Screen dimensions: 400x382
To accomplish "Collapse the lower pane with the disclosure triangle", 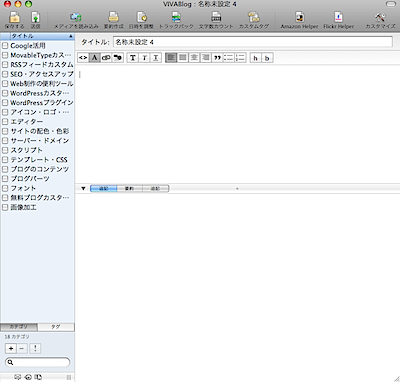I will click(83, 189).
